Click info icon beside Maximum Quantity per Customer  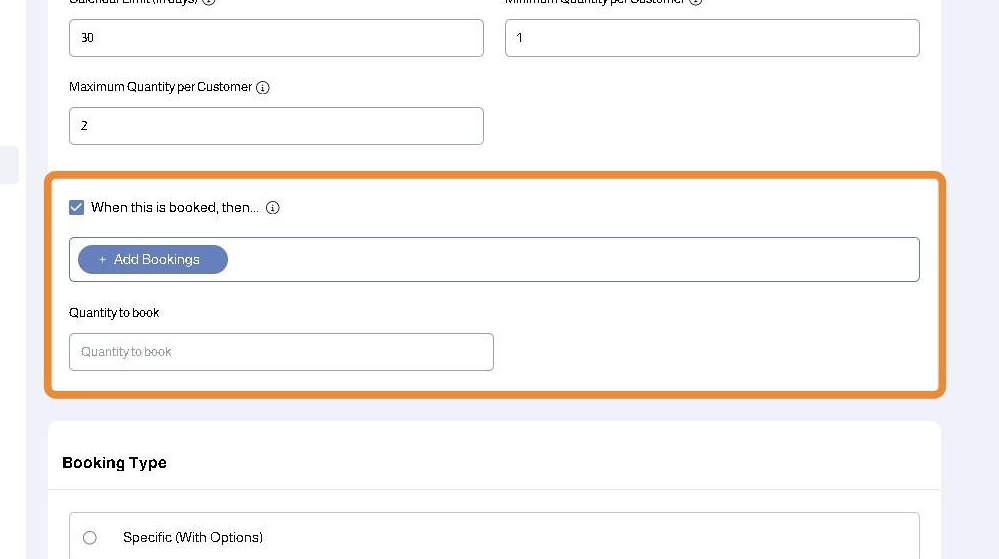(263, 88)
